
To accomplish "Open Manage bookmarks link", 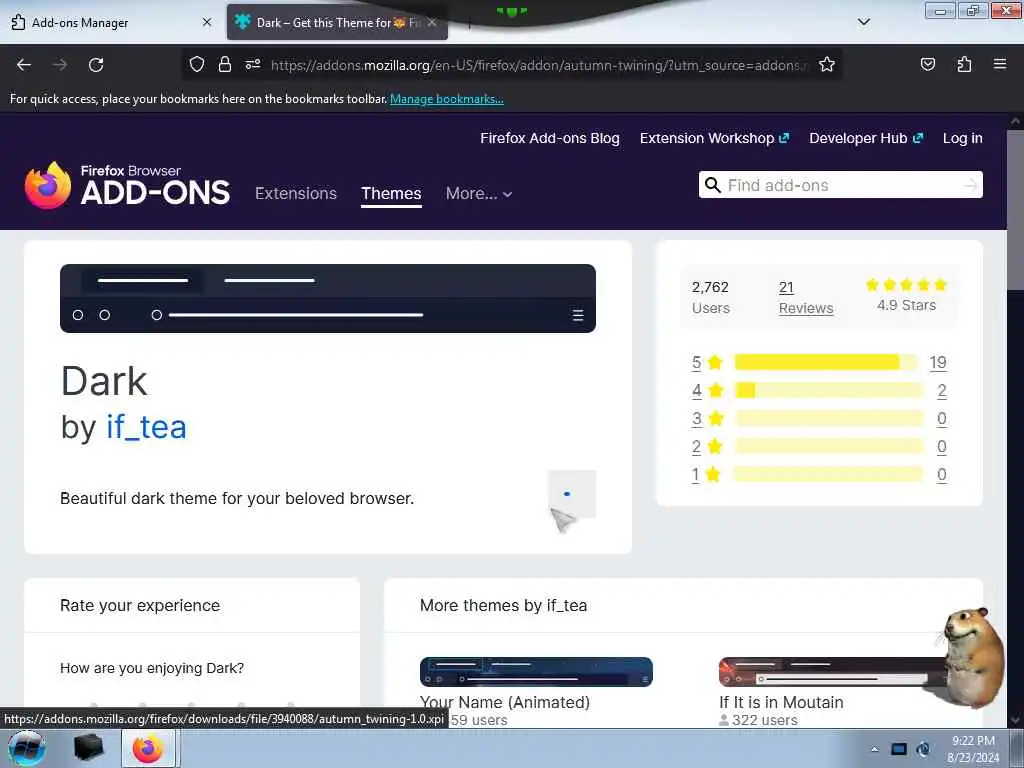I will click(x=447, y=99).
